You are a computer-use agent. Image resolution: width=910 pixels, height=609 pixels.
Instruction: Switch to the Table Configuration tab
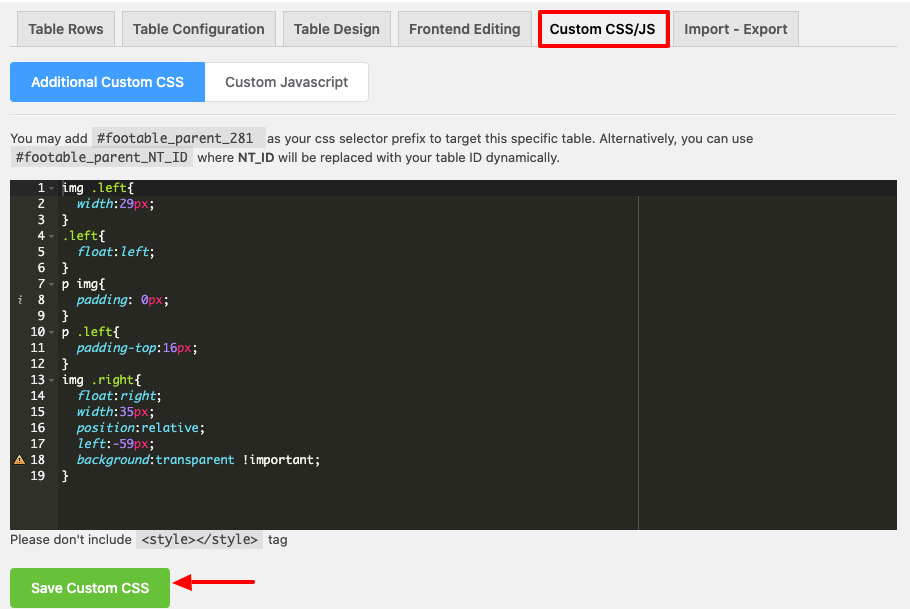pos(199,29)
